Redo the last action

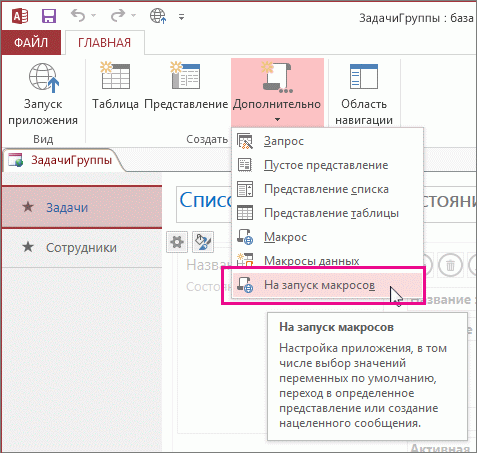pos(118,15)
